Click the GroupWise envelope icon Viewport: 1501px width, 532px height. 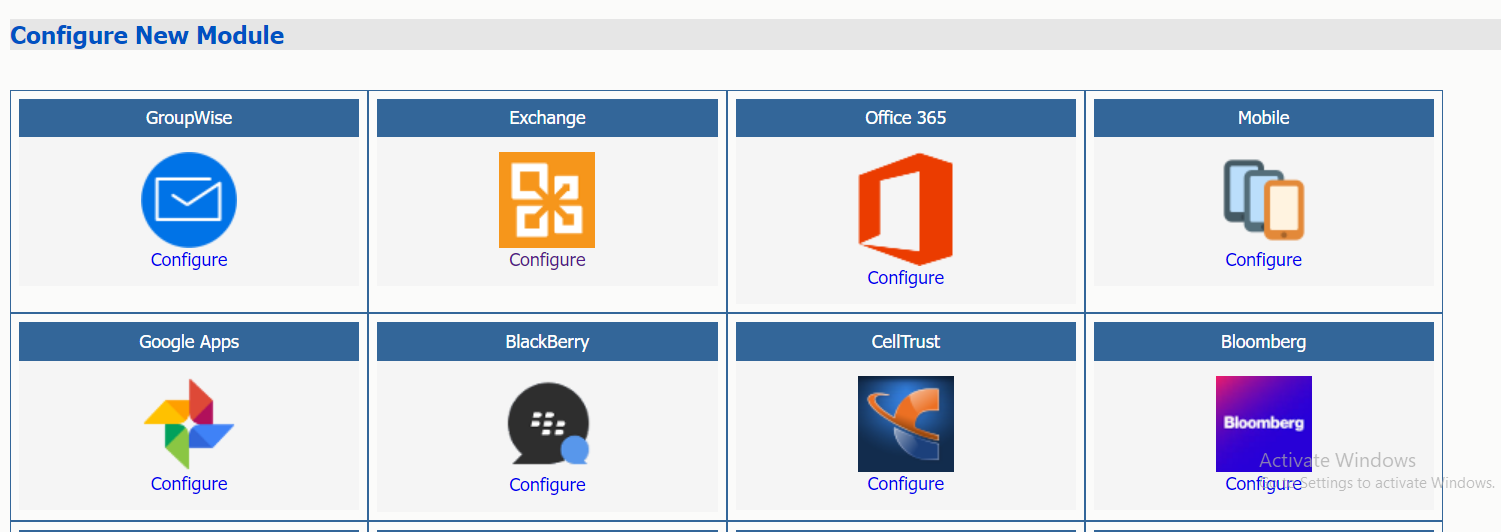tap(189, 200)
